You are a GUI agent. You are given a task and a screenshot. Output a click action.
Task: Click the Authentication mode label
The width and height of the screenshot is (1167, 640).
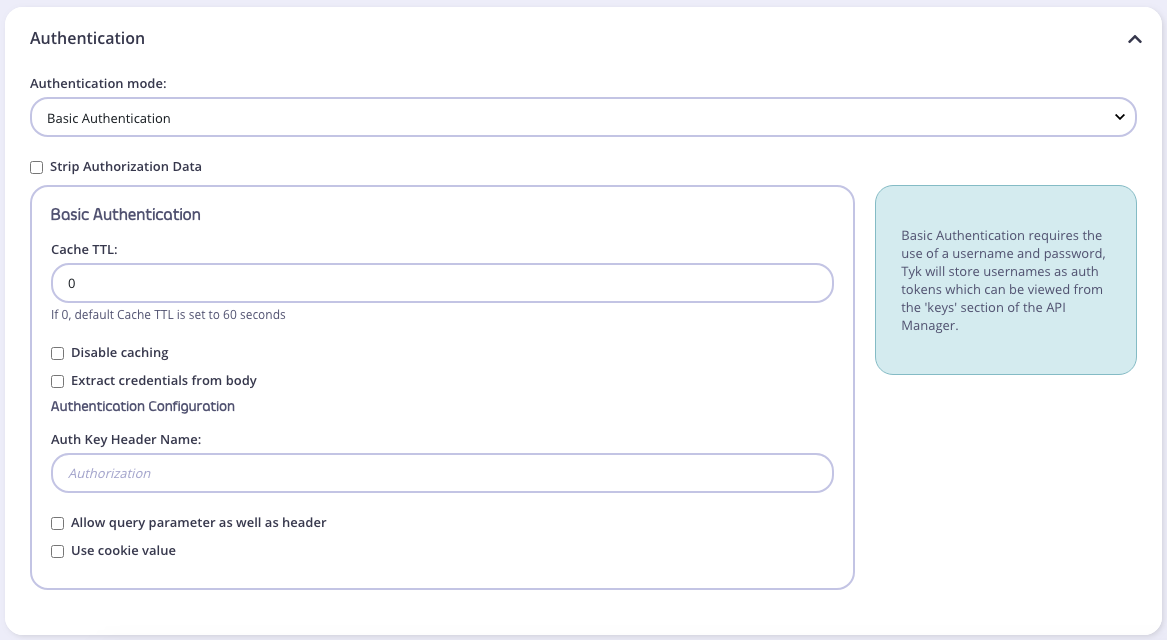pyautogui.click(x=98, y=84)
